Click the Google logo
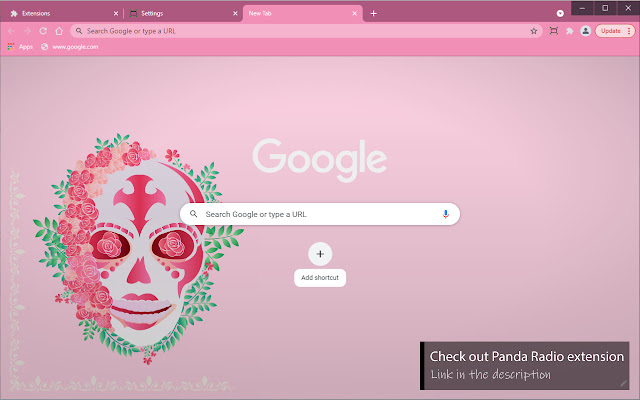 [x=320, y=160]
